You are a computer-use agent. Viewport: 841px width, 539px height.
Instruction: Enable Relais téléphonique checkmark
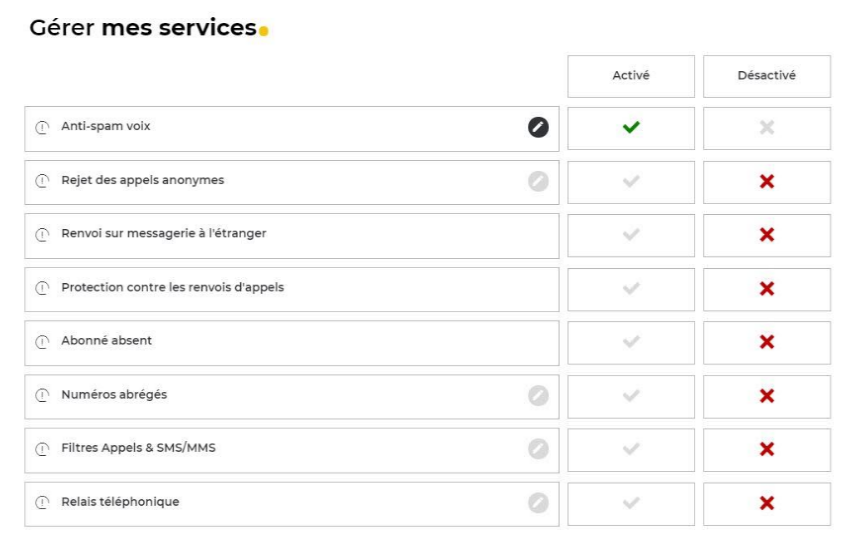click(x=631, y=503)
